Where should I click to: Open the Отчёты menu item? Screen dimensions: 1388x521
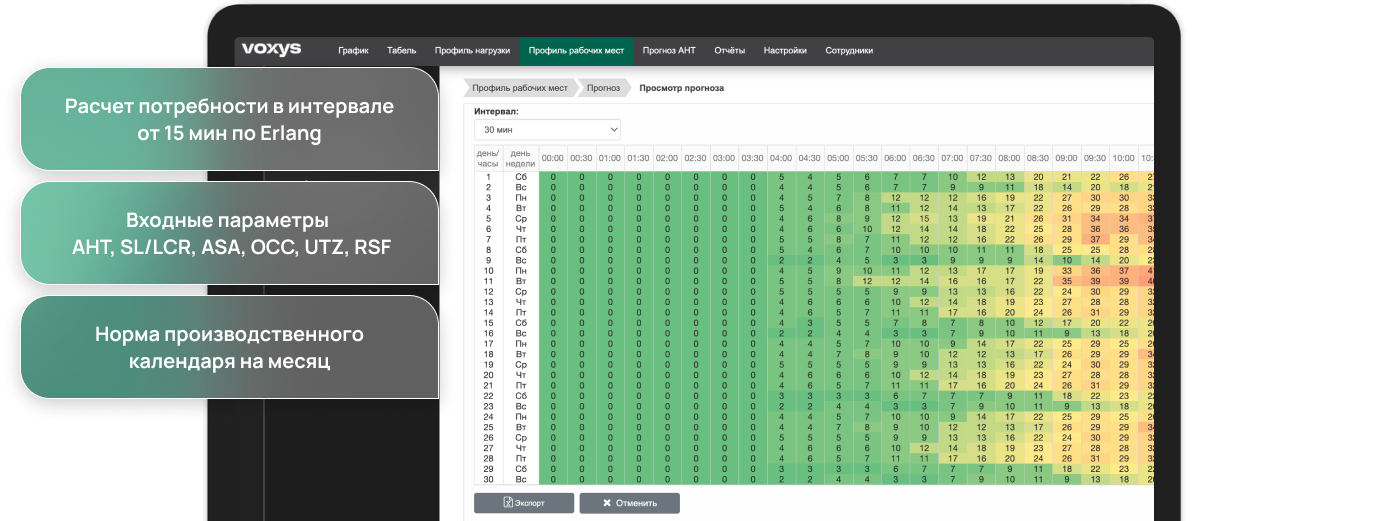(730, 50)
